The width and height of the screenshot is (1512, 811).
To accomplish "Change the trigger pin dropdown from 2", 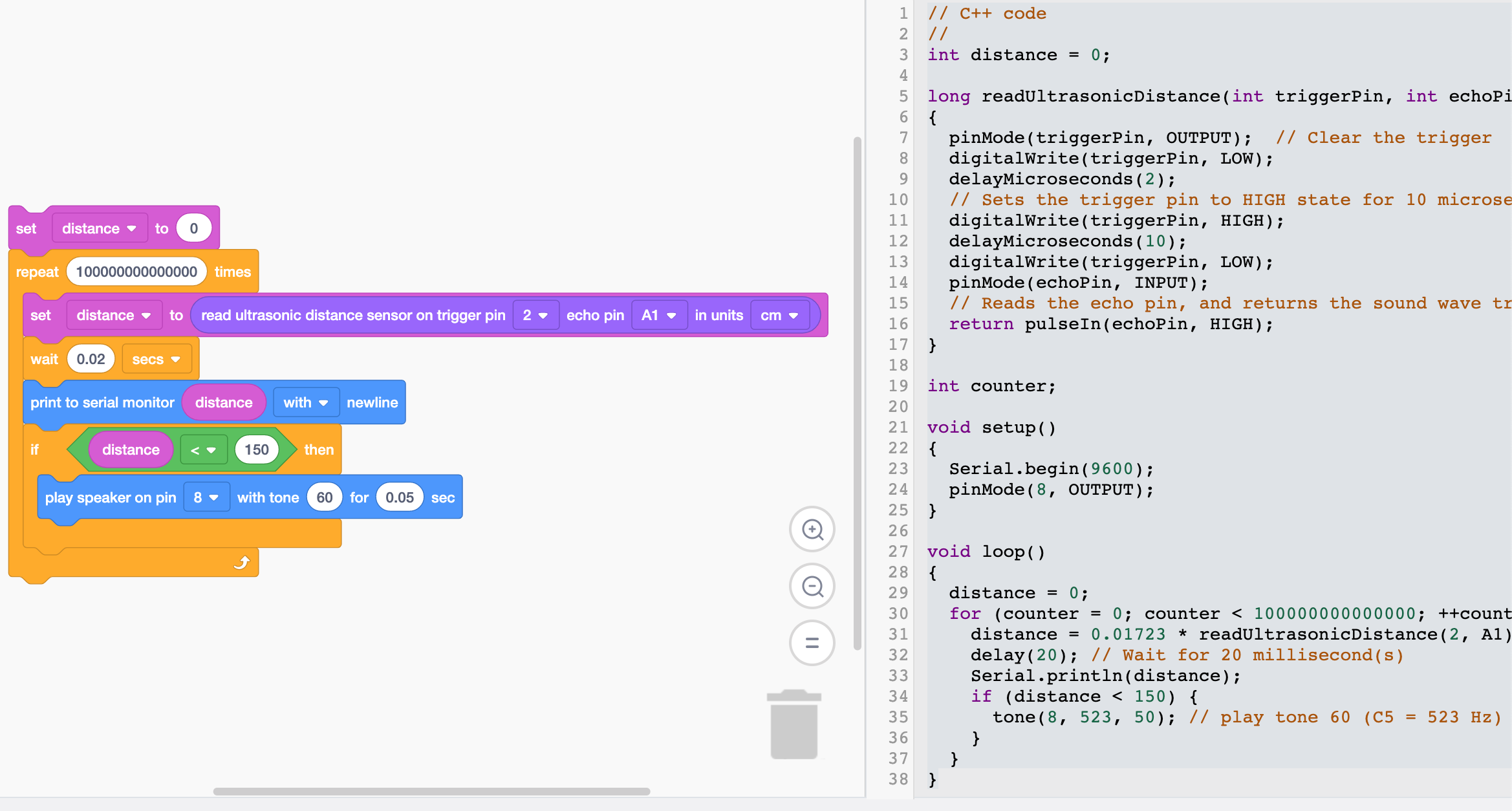I will [x=535, y=315].
